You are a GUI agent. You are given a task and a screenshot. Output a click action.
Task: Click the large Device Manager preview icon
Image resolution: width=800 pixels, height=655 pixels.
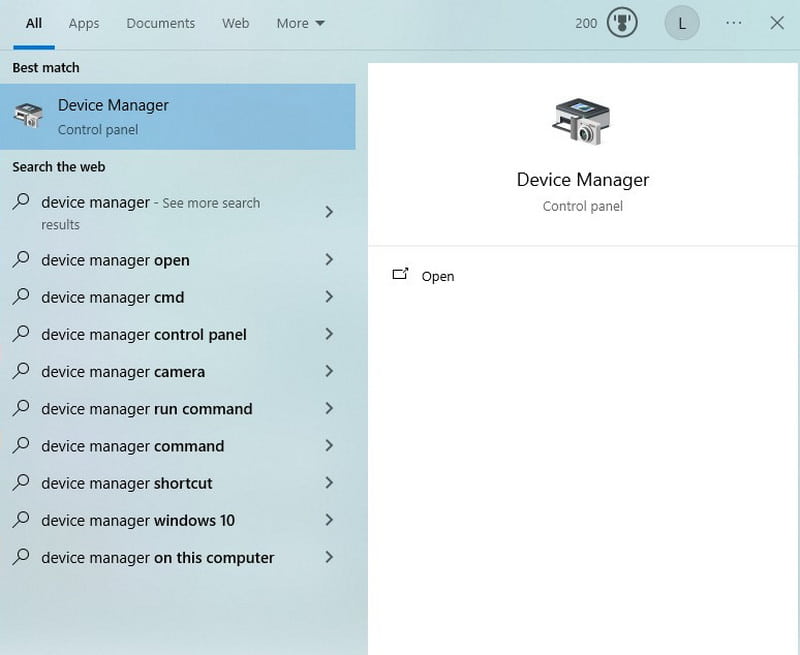pos(582,122)
